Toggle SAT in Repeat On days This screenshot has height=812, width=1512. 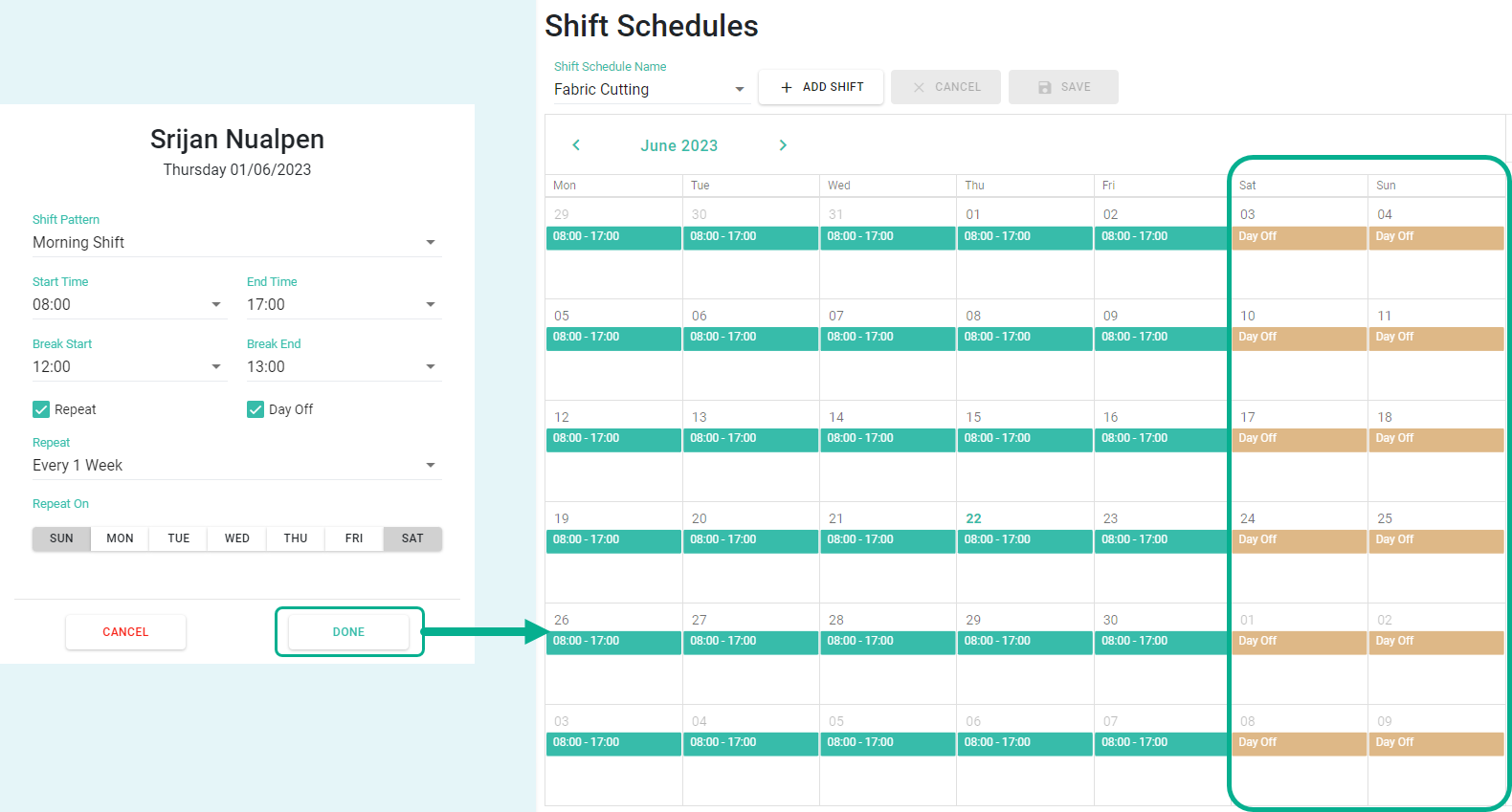[412, 538]
